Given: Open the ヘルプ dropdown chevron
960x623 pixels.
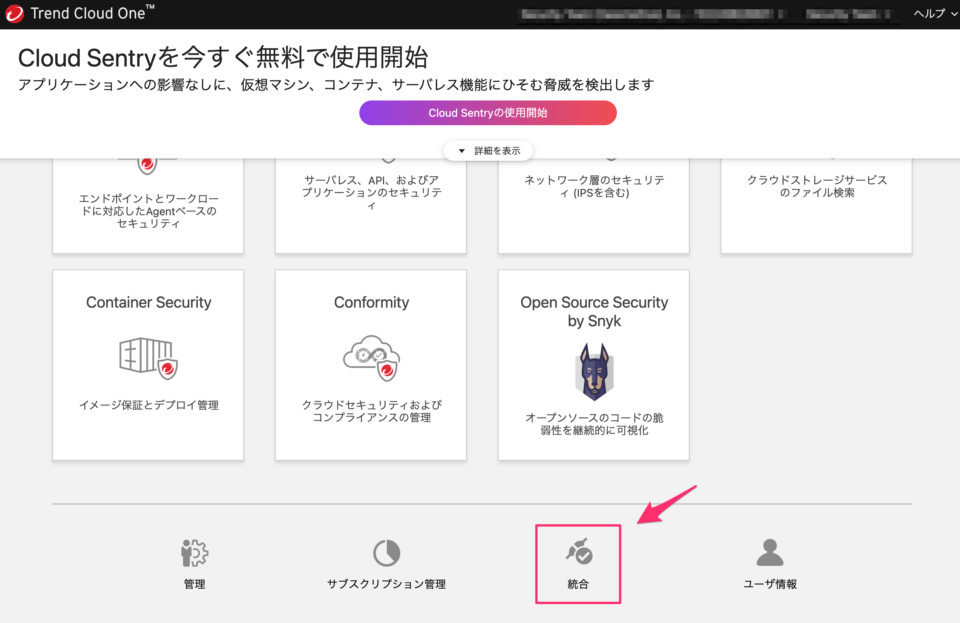Looking at the screenshot, I should [953, 14].
